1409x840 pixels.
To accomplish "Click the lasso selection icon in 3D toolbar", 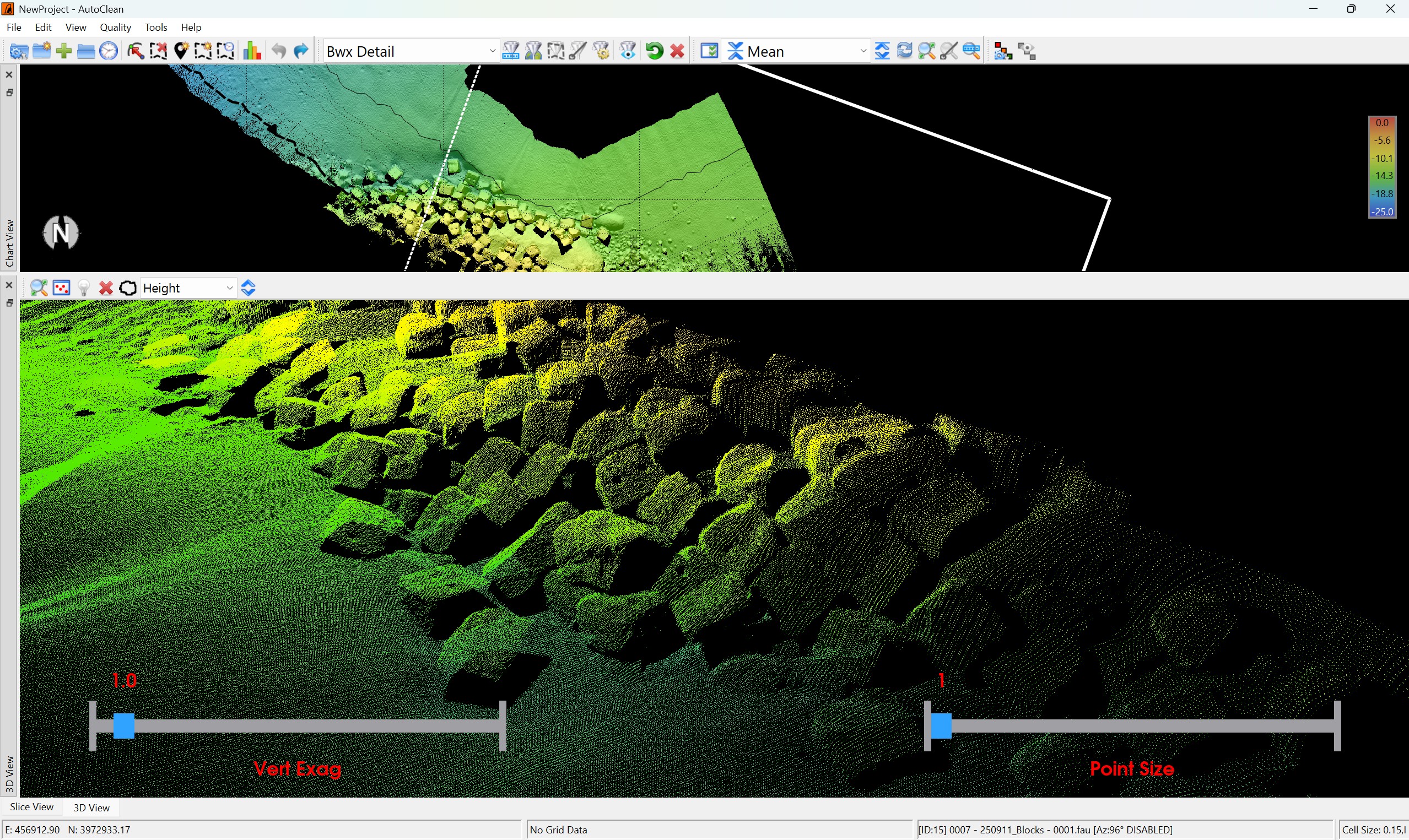I will tap(128, 288).
